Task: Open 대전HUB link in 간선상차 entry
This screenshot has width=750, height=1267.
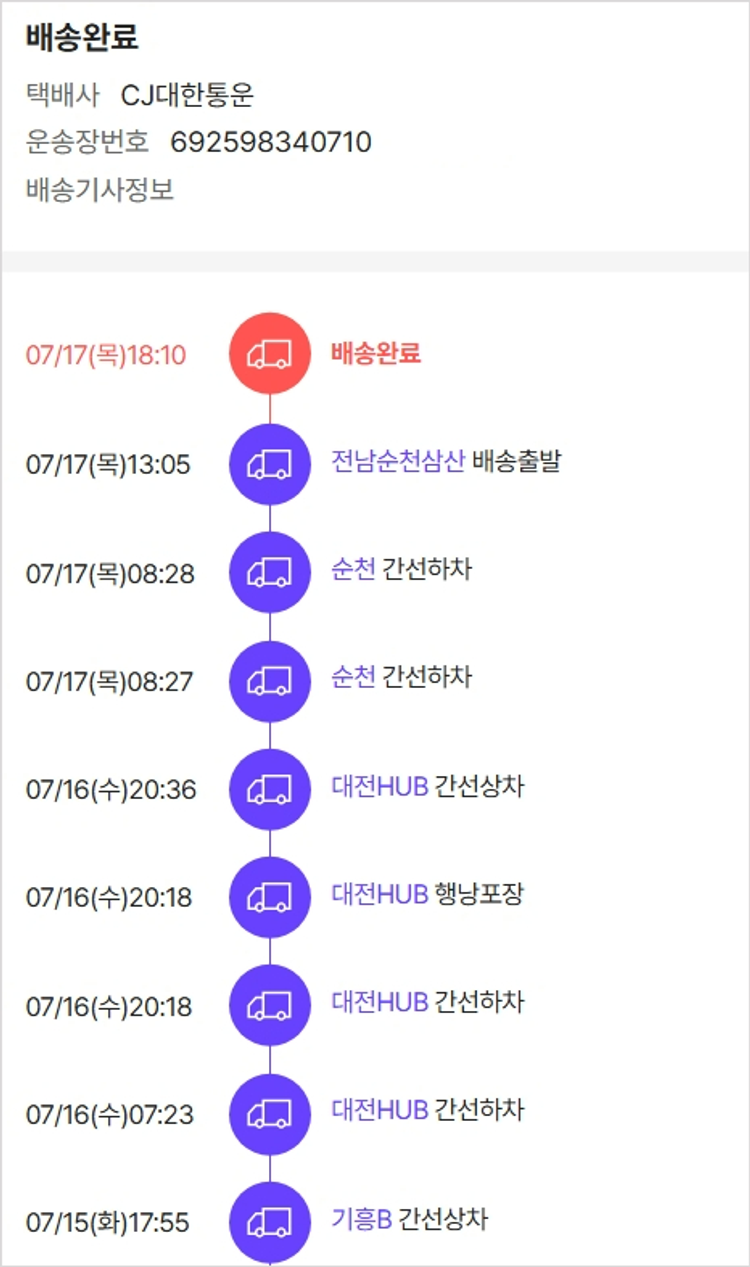Action: click(x=380, y=787)
